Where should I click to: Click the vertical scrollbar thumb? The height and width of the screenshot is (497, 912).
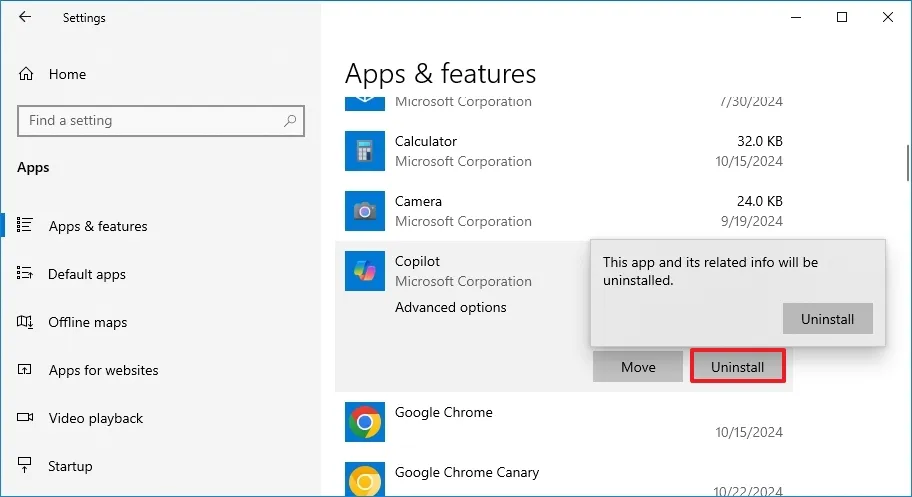click(907, 163)
